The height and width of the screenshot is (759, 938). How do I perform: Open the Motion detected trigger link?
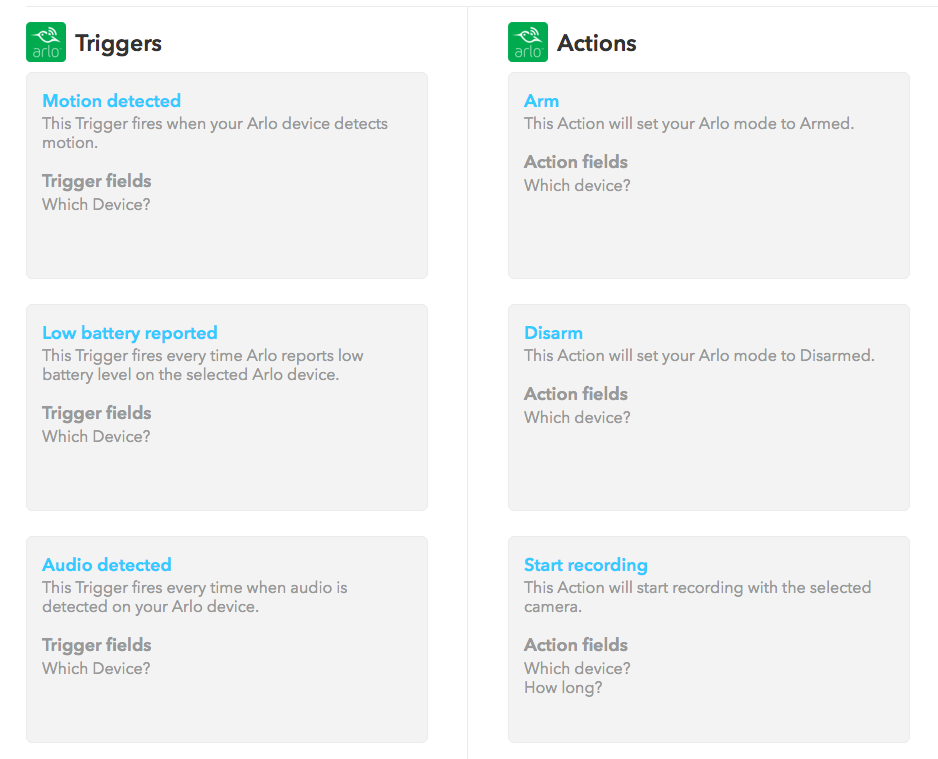111,100
